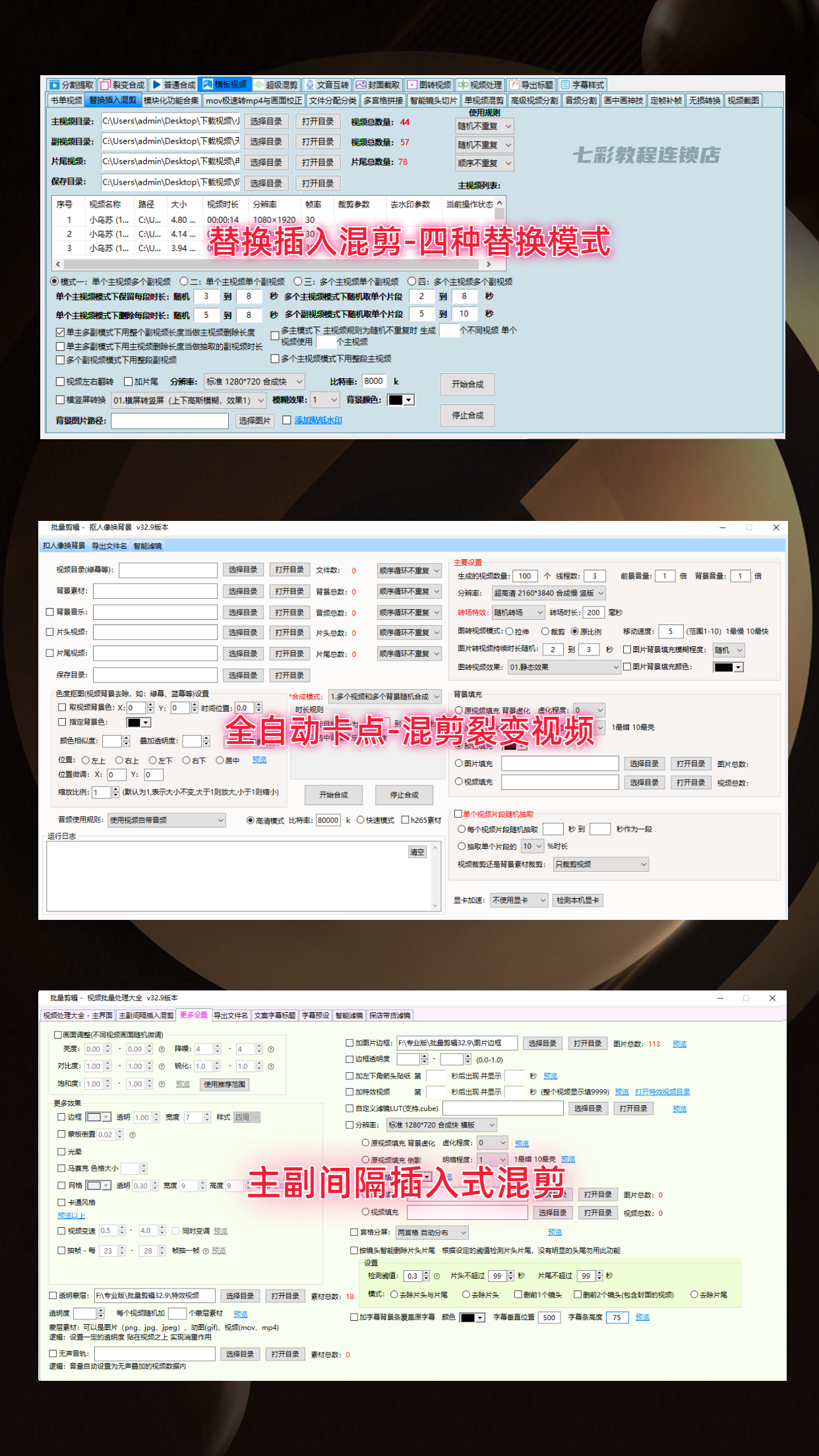Image resolution: width=819 pixels, height=1456 pixels.
Task: Click the help icon in the 锐化 row
Action: pos(271,1066)
